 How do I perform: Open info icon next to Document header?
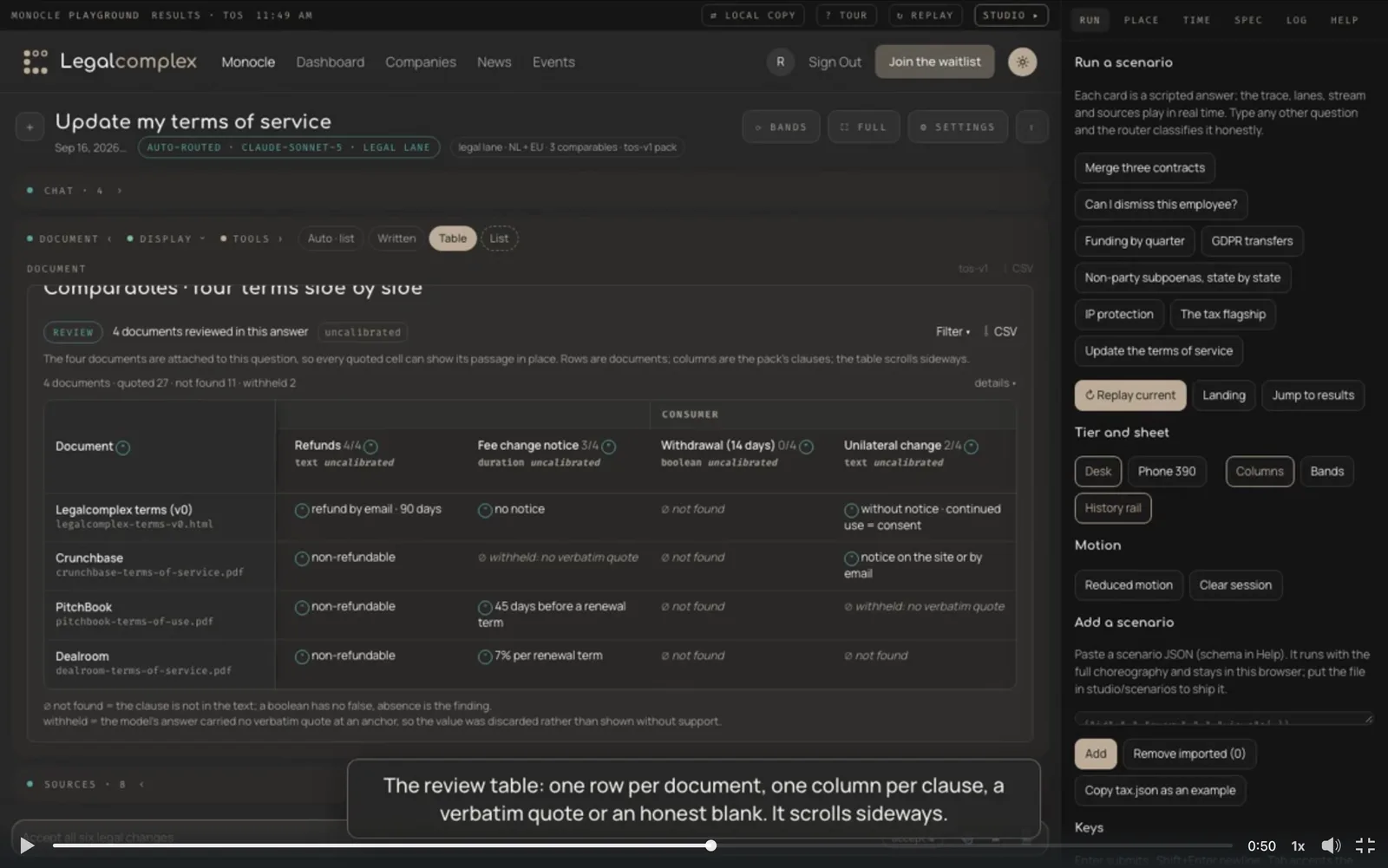(123, 447)
